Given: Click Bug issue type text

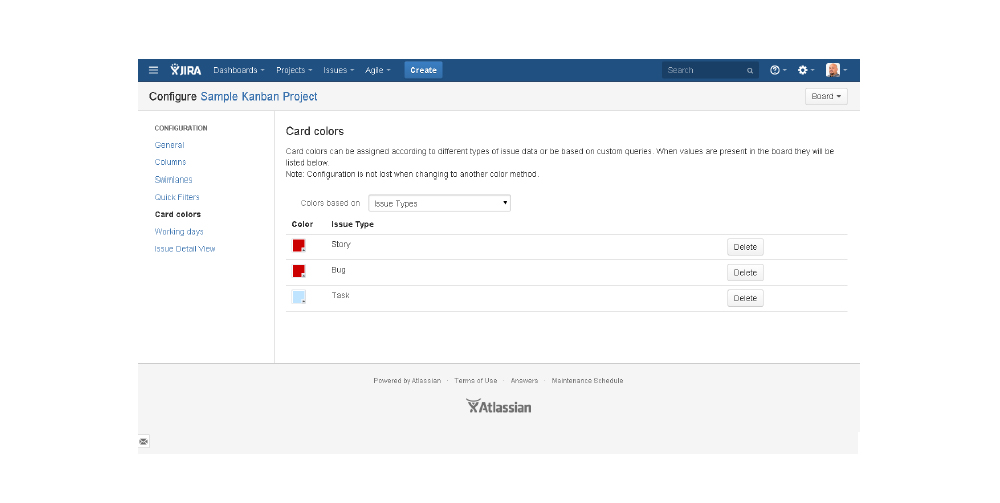Looking at the screenshot, I should coord(338,270).
